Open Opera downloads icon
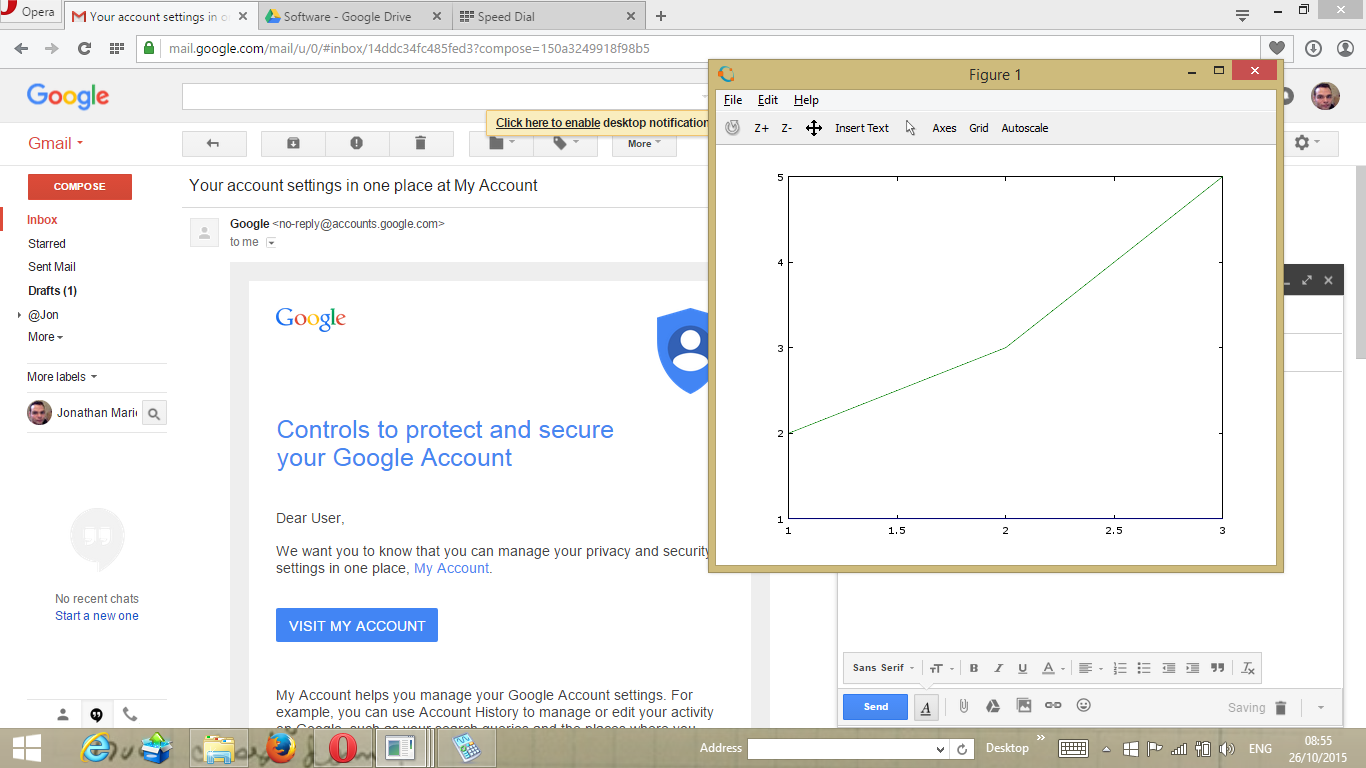Image resolution: width=1366 pixels, height=768 pixels. point(1313,48)
